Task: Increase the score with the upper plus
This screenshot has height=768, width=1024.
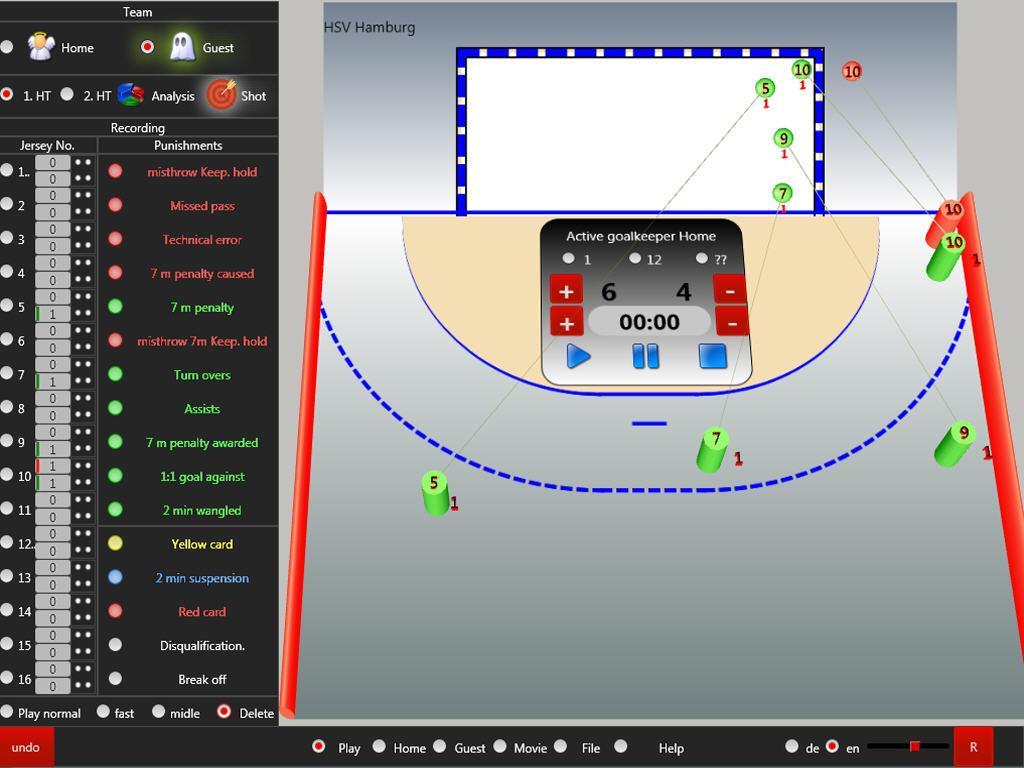Action: pyautogui.click(x=566, y=291)
